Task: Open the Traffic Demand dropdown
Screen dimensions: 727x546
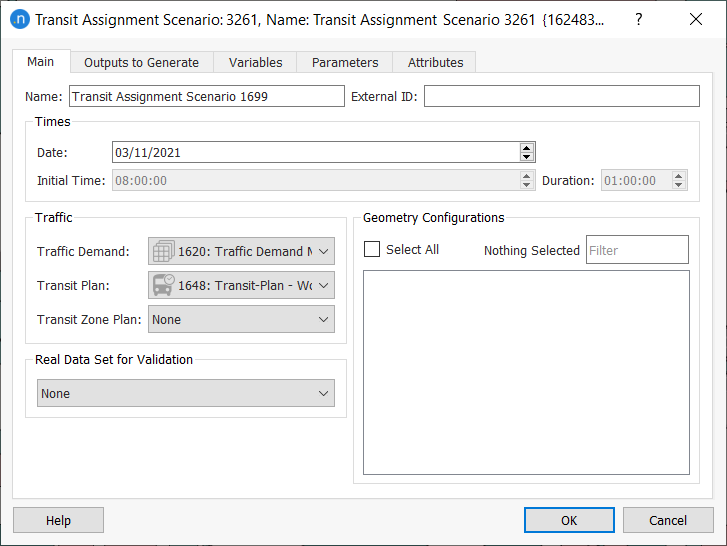Action: tap(241, 251)
